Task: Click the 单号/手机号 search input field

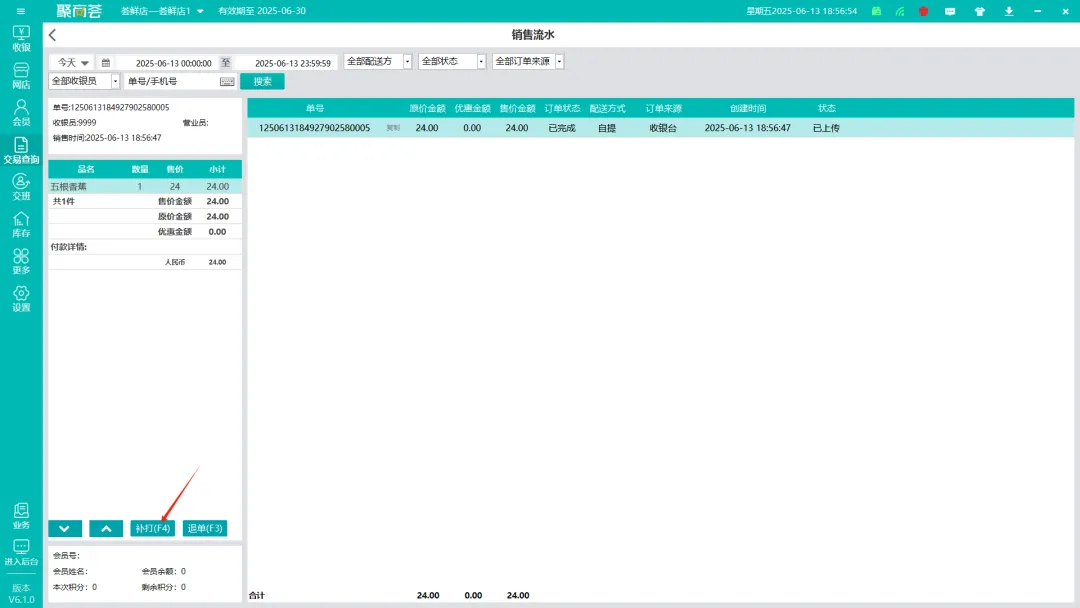Action: click(170, 81)
